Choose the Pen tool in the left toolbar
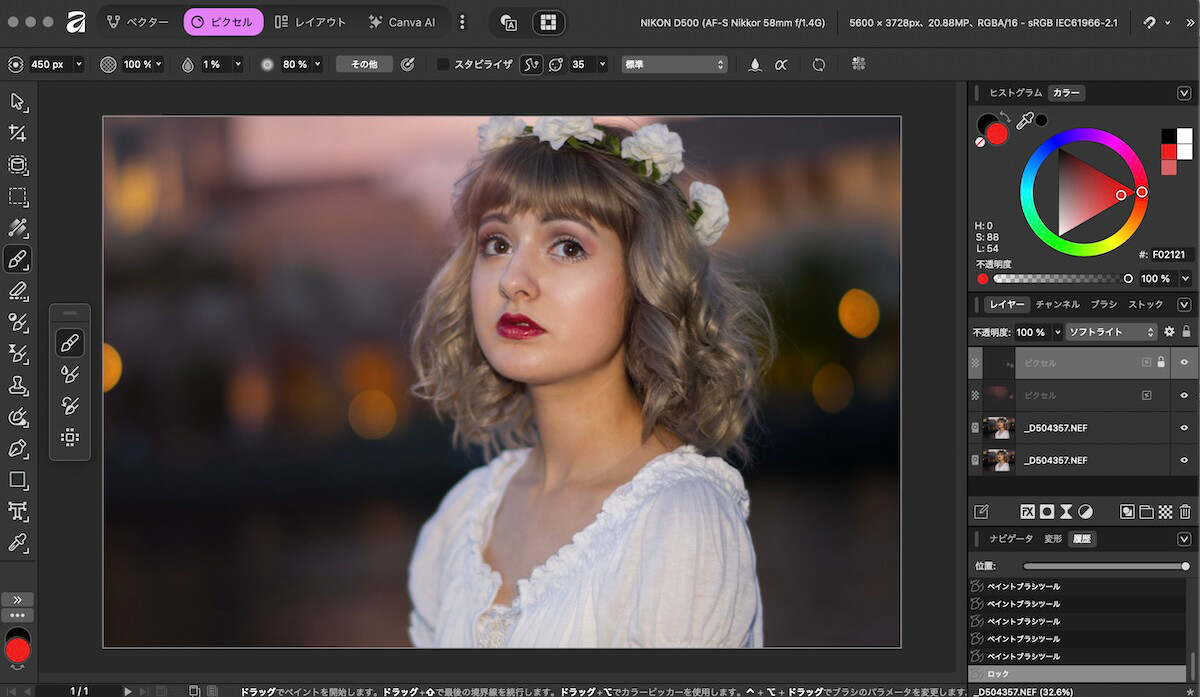This screenshot has width=1200, height=697. click(x=17, y=448)
